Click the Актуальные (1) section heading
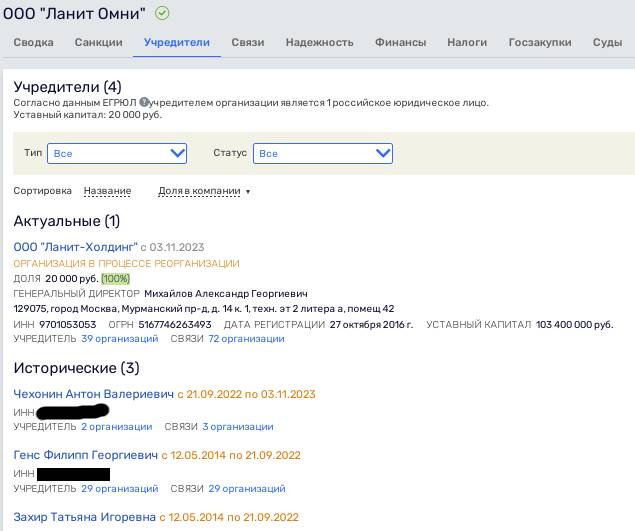635x531 pixels. tap(67, 221)
